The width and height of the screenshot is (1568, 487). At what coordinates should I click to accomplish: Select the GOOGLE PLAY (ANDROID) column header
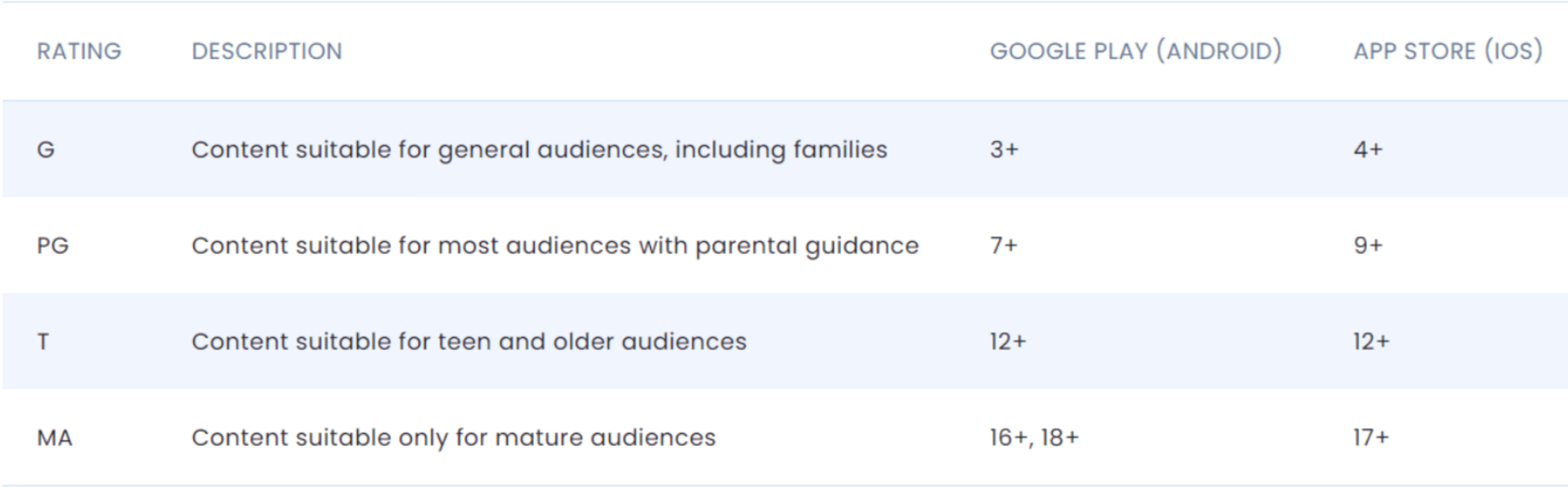(1136, 51)
